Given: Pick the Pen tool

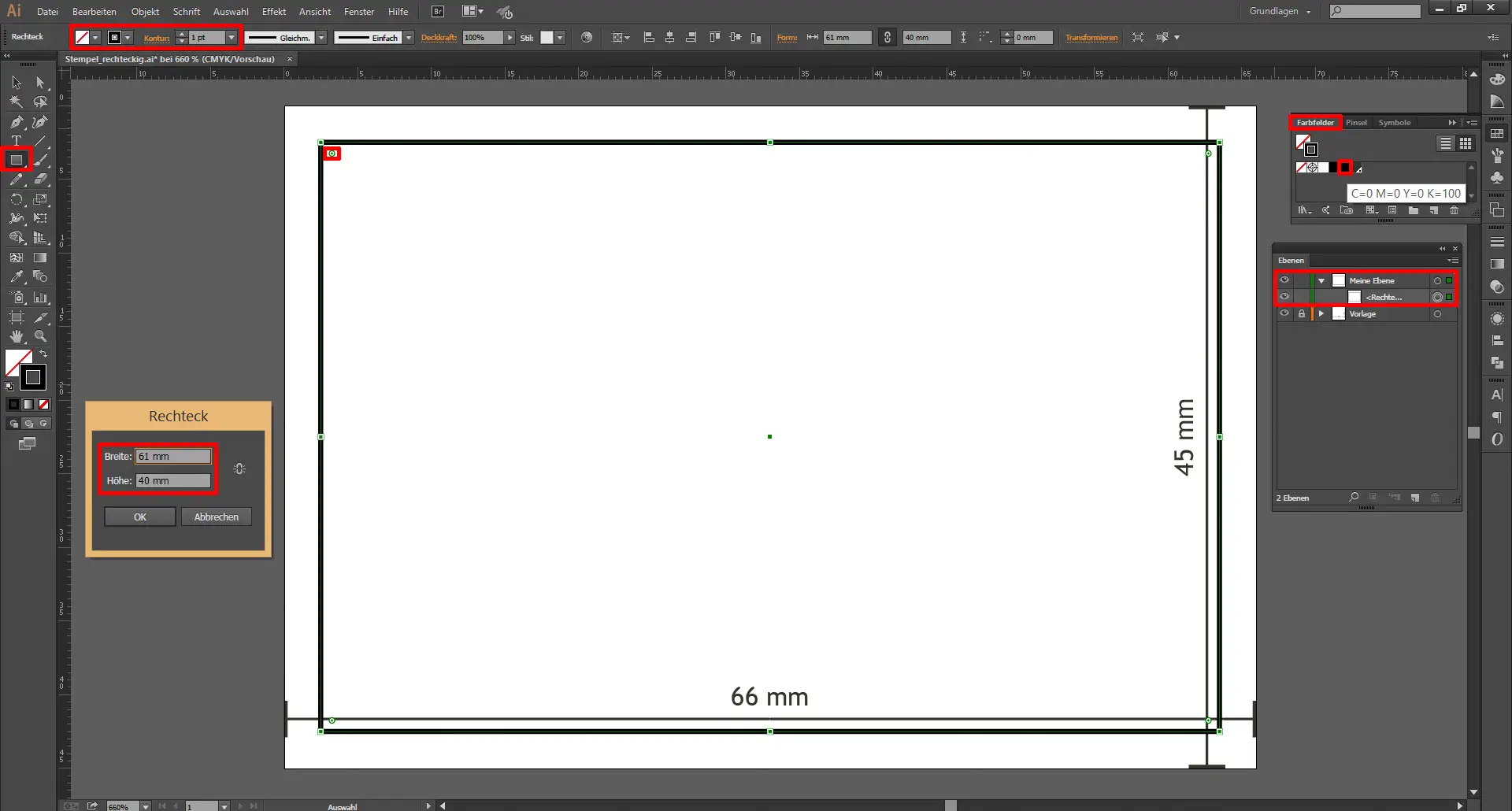Looking at the screenshot, I should point(16,122).
